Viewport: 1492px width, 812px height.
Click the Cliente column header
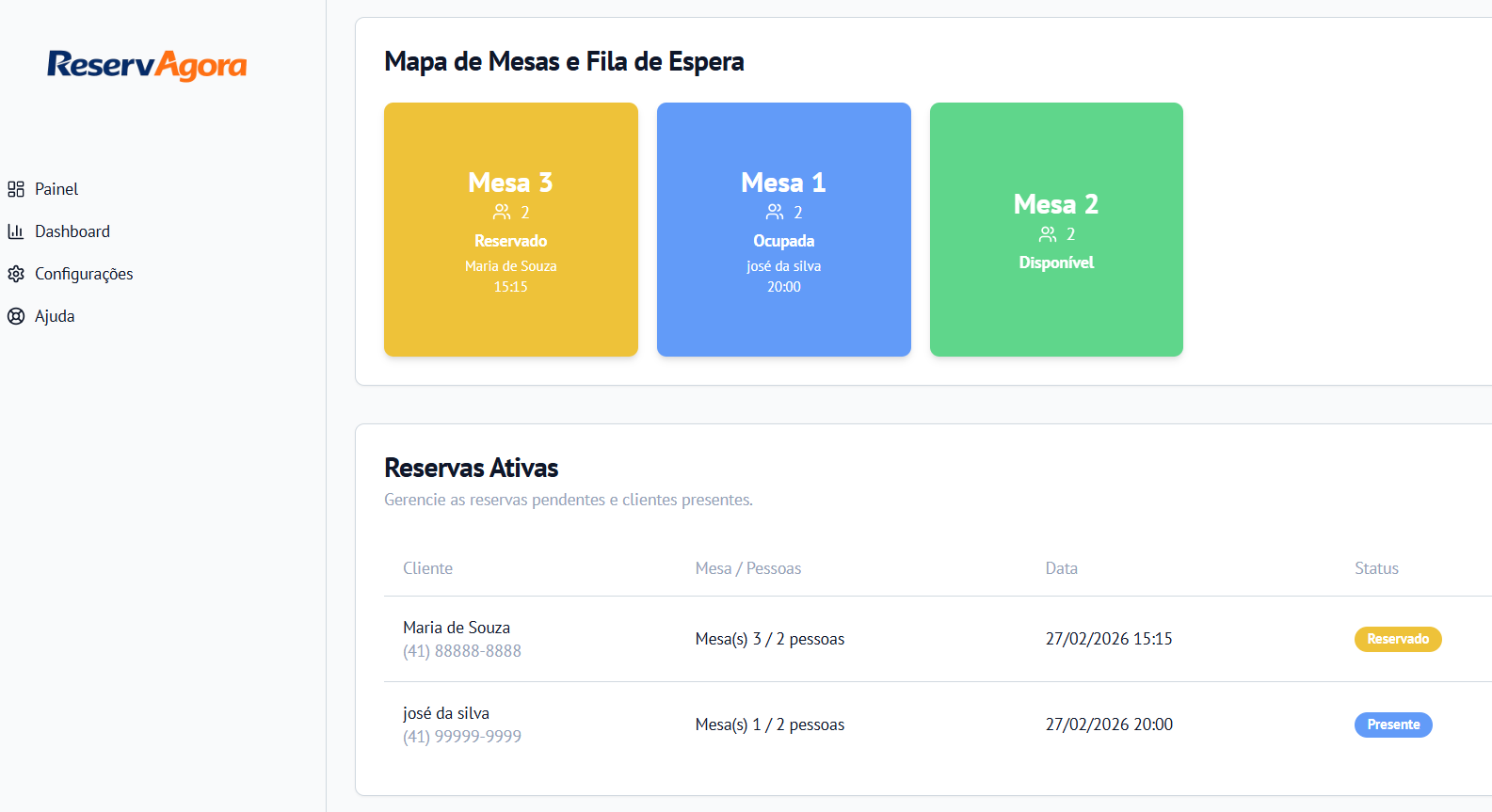point(427,568)
